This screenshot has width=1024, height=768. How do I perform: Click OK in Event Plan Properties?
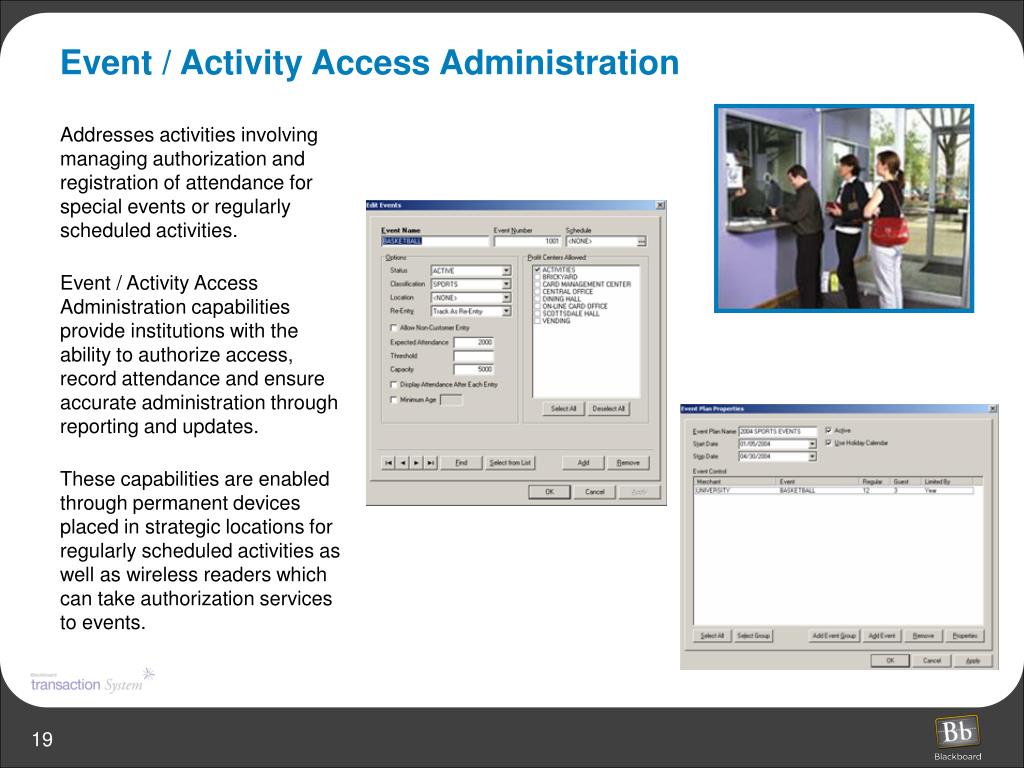(890, 661)
